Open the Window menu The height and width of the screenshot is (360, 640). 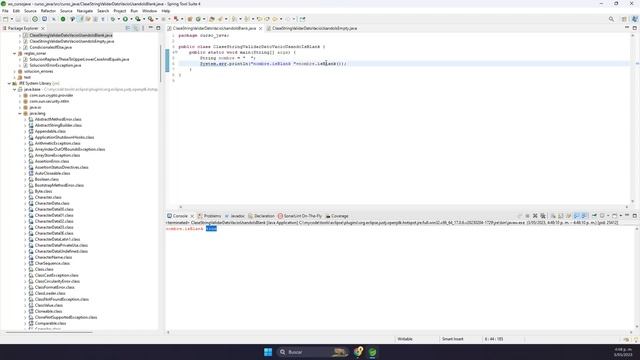pyautogui.click(x=149, y=11)
